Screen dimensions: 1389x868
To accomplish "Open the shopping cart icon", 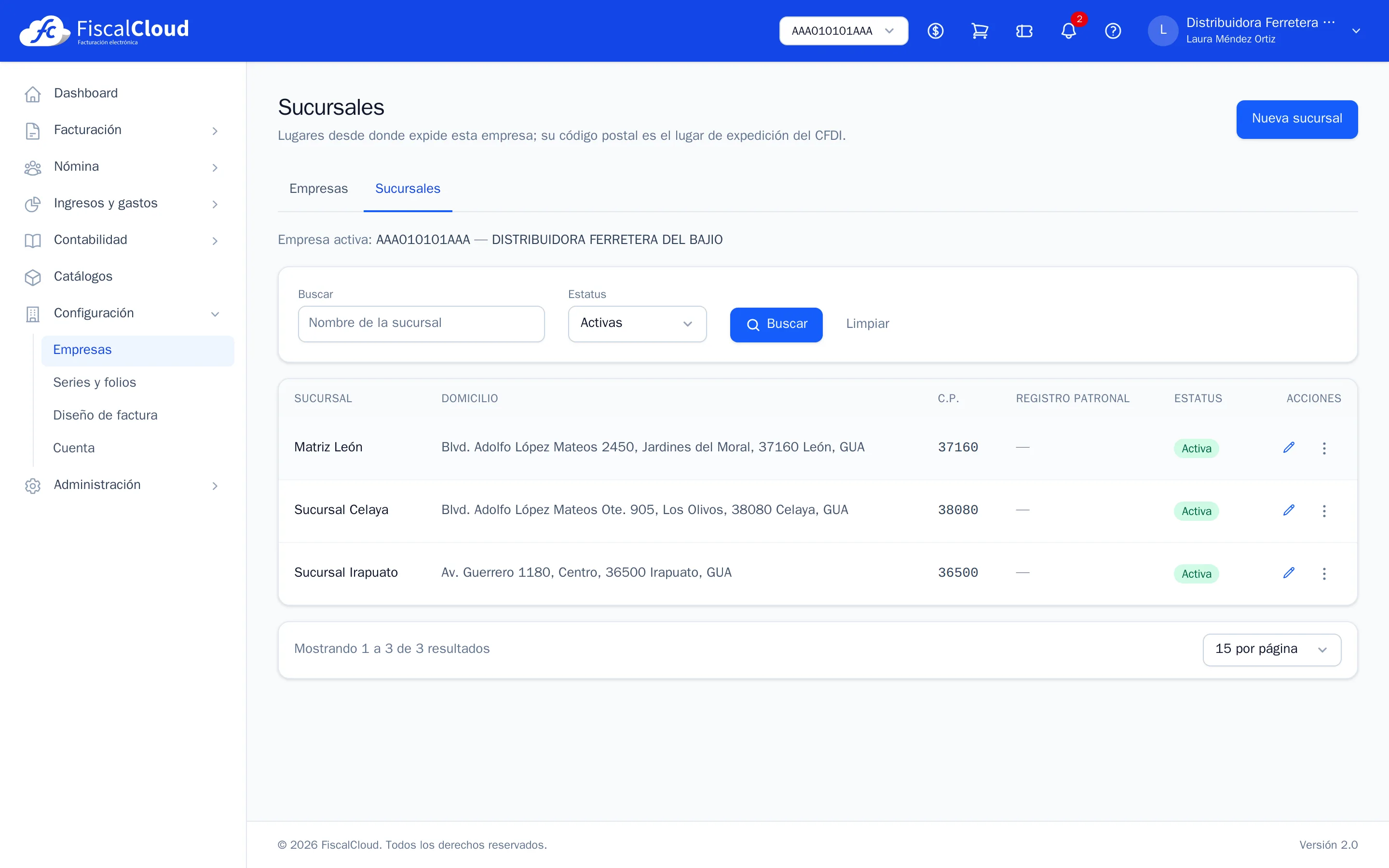I will point(980,31).
